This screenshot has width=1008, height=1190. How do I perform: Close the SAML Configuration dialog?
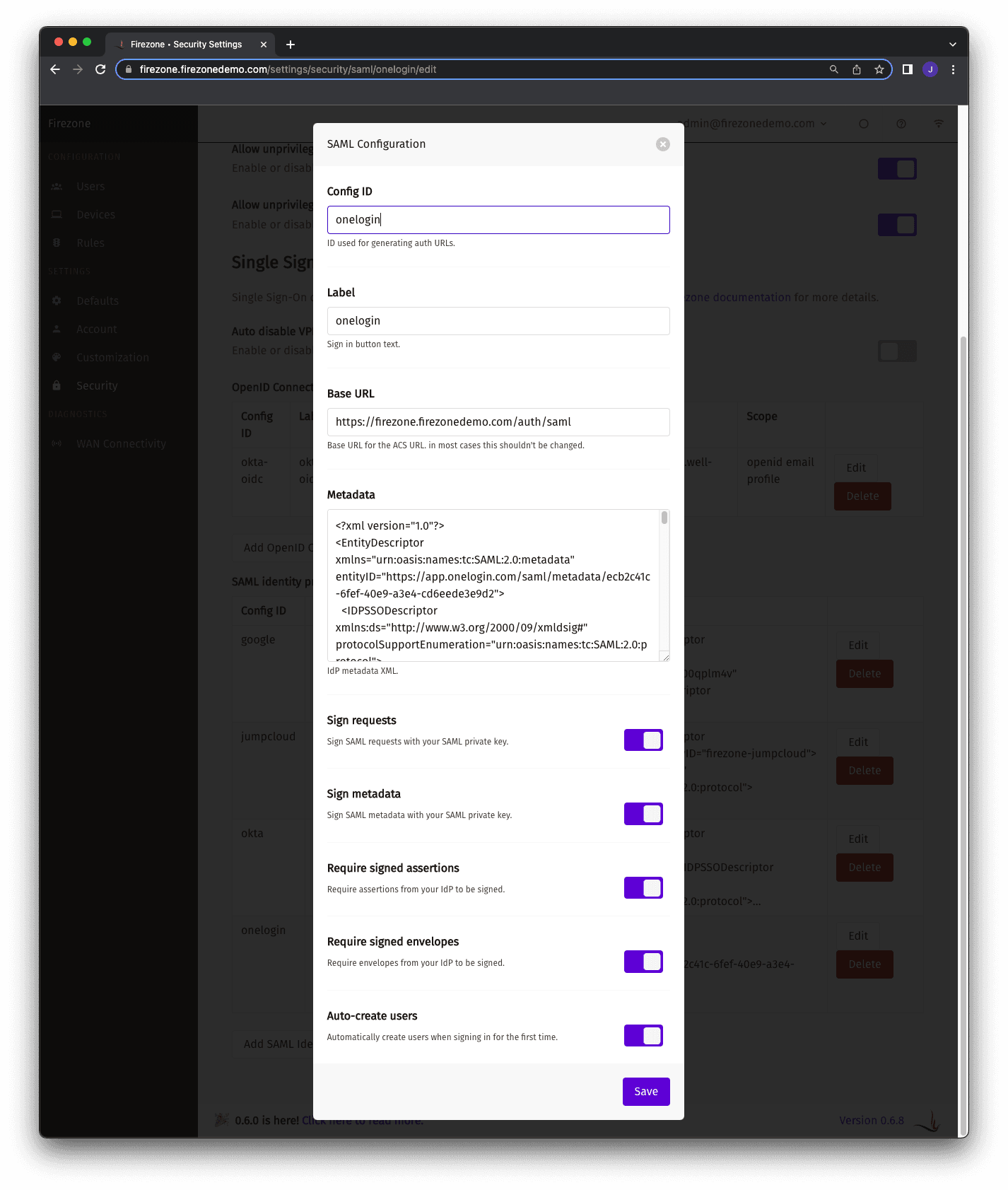click(x=662, y=144)
